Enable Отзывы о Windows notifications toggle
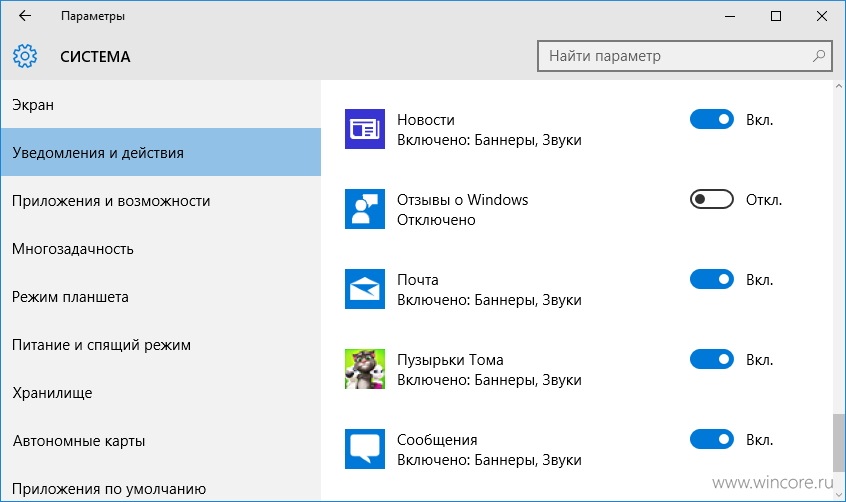 712,199
